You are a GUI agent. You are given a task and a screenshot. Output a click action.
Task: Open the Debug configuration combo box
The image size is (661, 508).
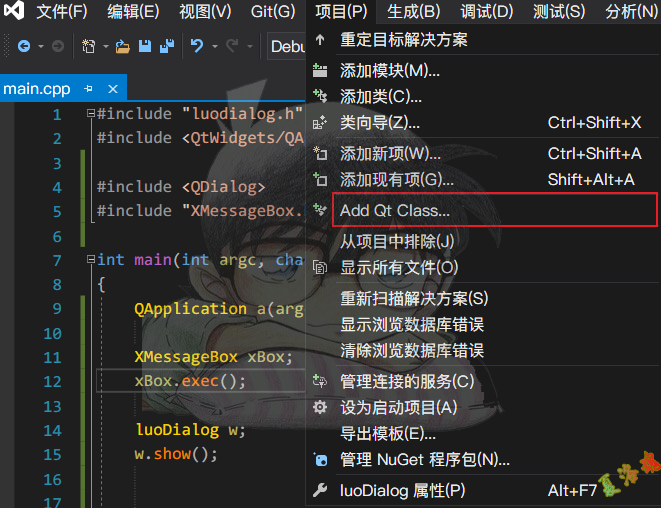[286, 46]
